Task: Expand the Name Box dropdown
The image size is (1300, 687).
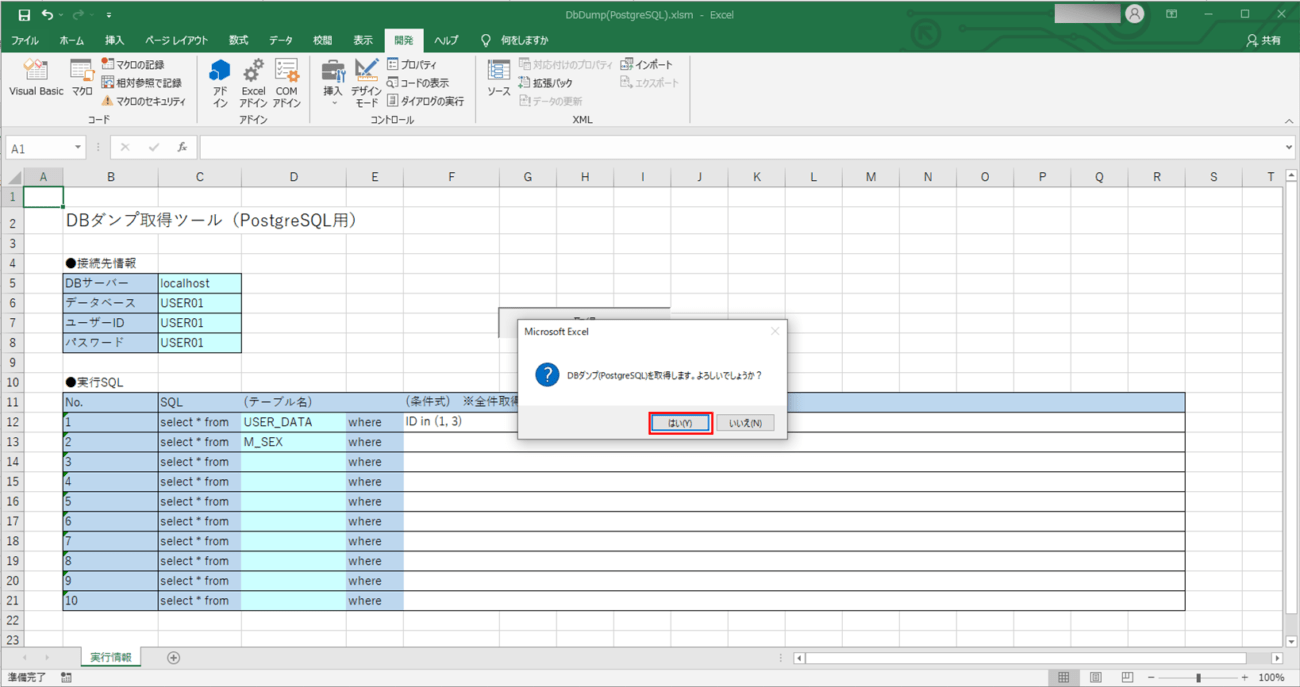Action: [x=78, y=148]
